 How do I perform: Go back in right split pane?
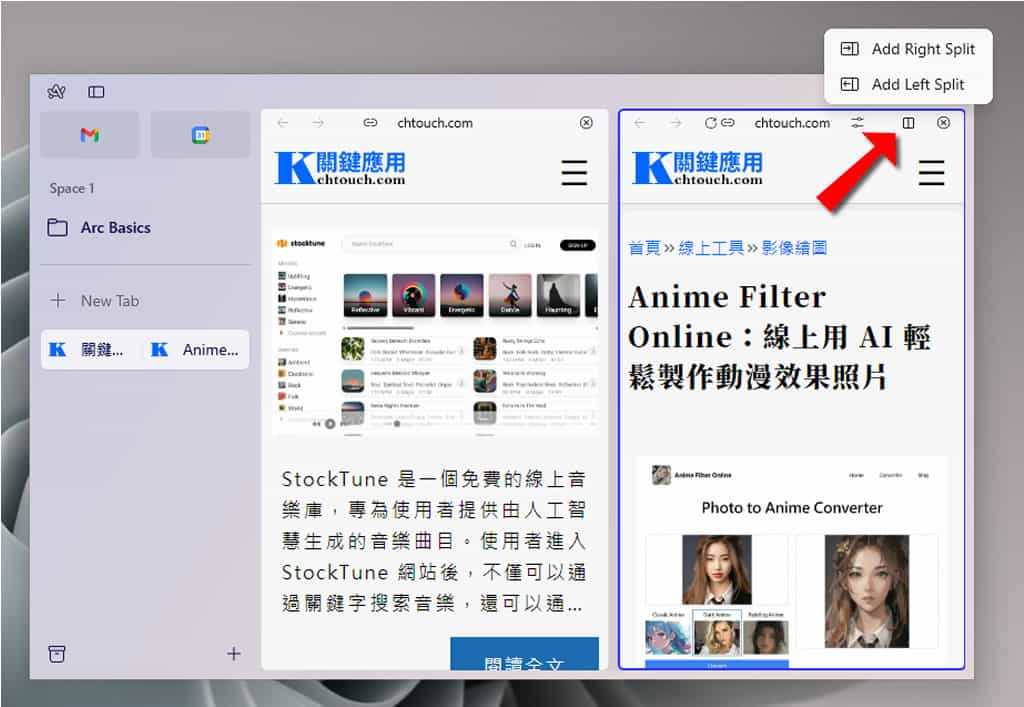tap(640, 123)
